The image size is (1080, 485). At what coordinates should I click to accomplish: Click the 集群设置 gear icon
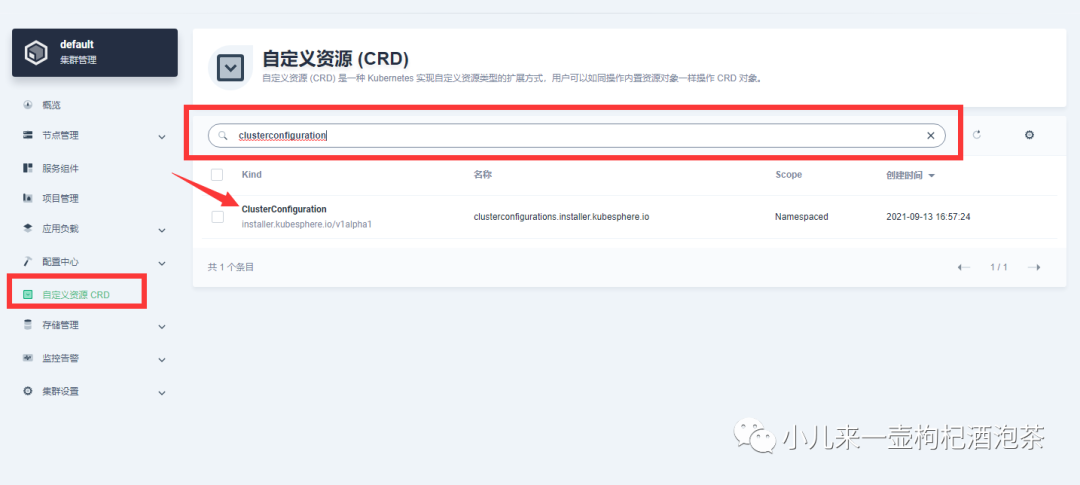28,391
